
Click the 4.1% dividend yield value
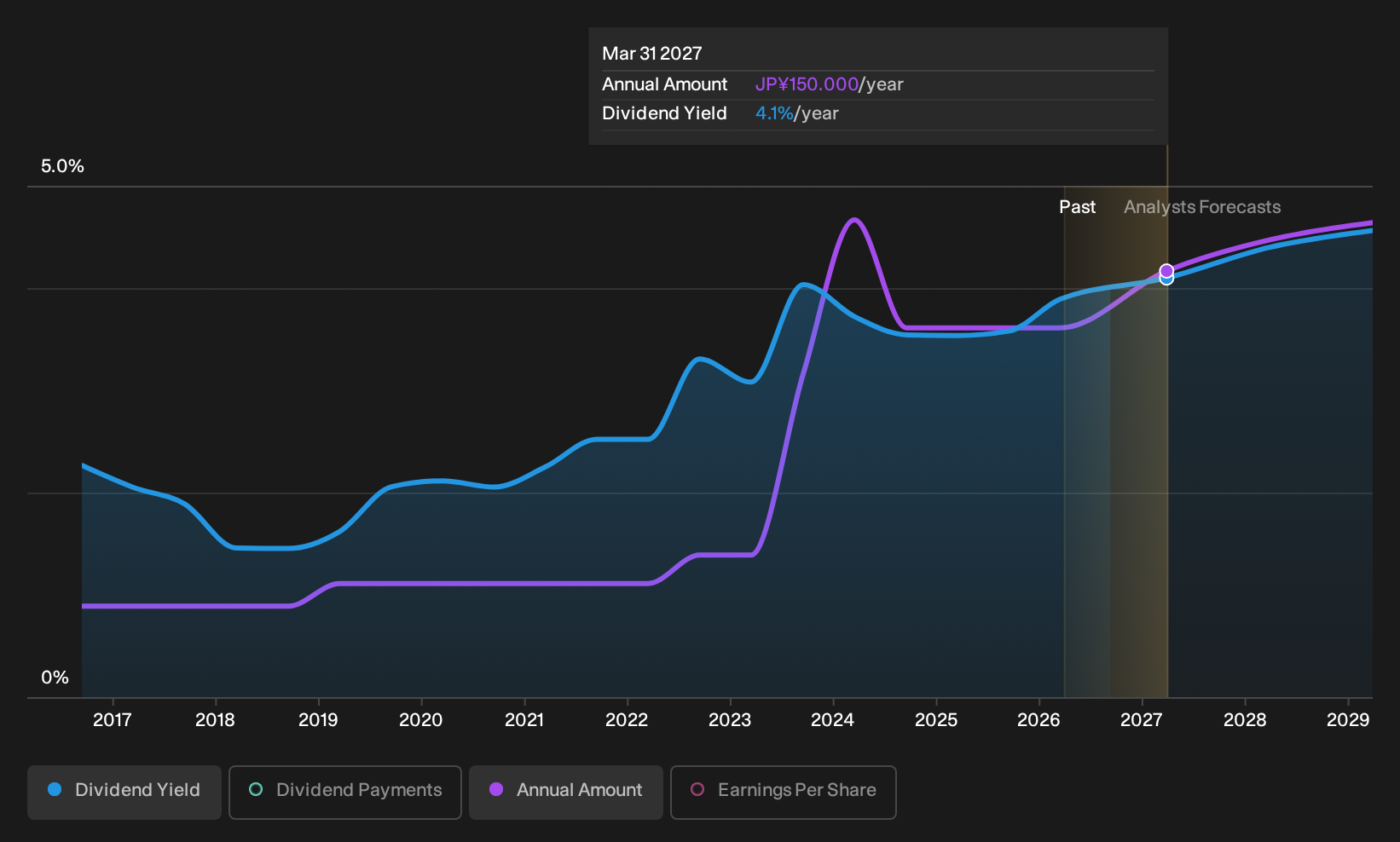point(774,113)
